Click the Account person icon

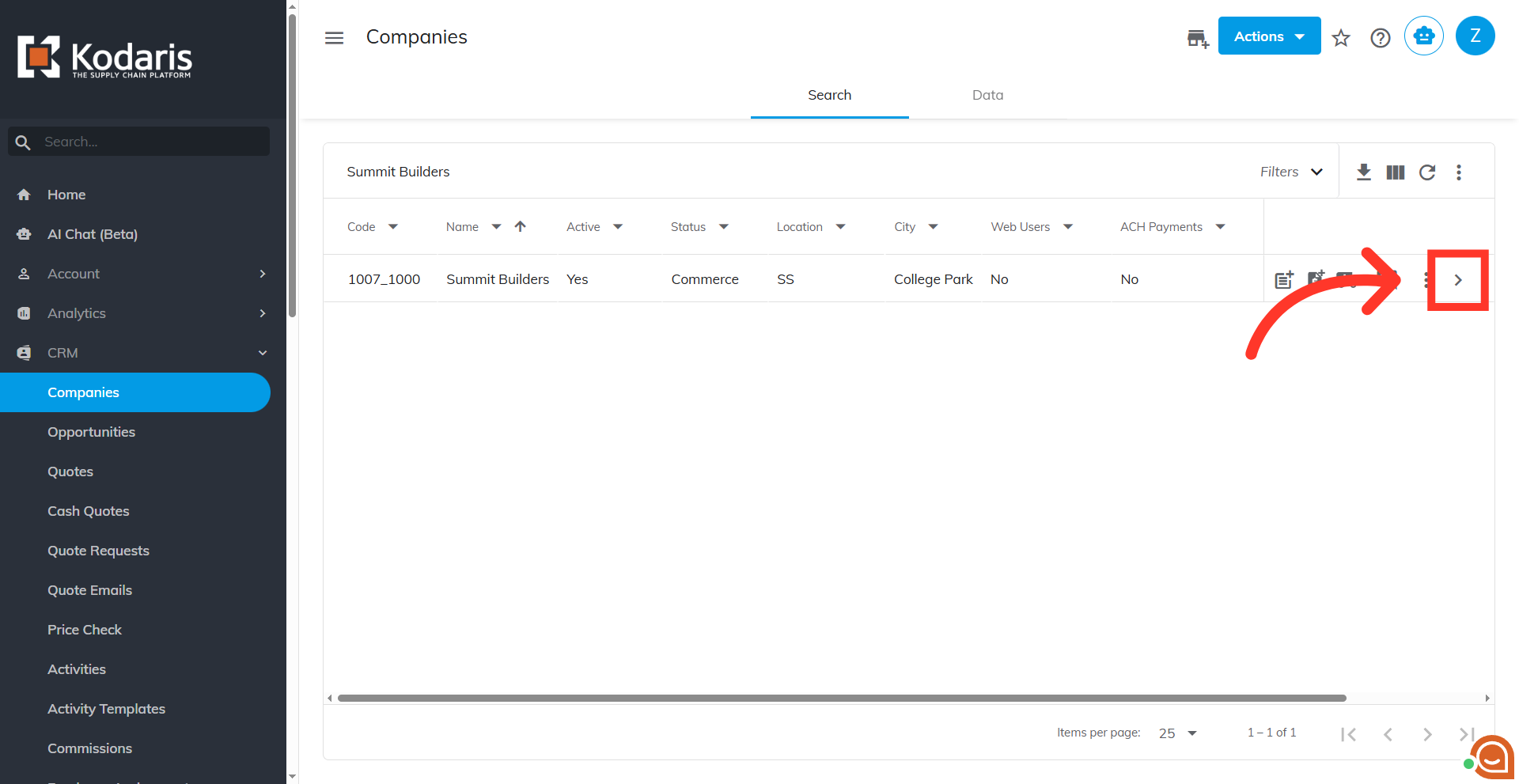coord(24,274)
